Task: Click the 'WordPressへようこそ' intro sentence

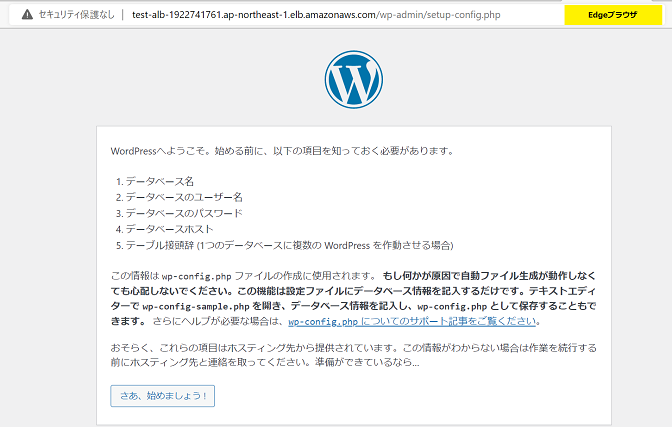Action: (x=282, y=151)
